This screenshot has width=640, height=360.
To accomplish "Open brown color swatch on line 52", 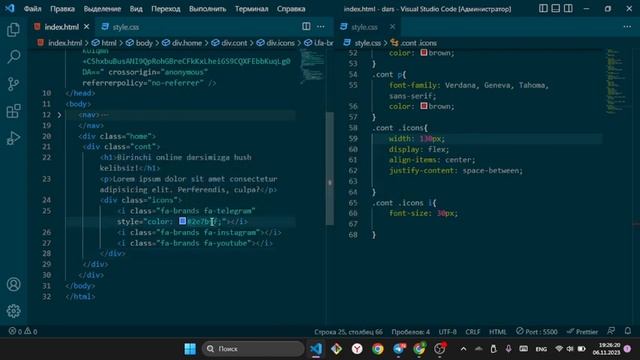I will pos(424,53).
